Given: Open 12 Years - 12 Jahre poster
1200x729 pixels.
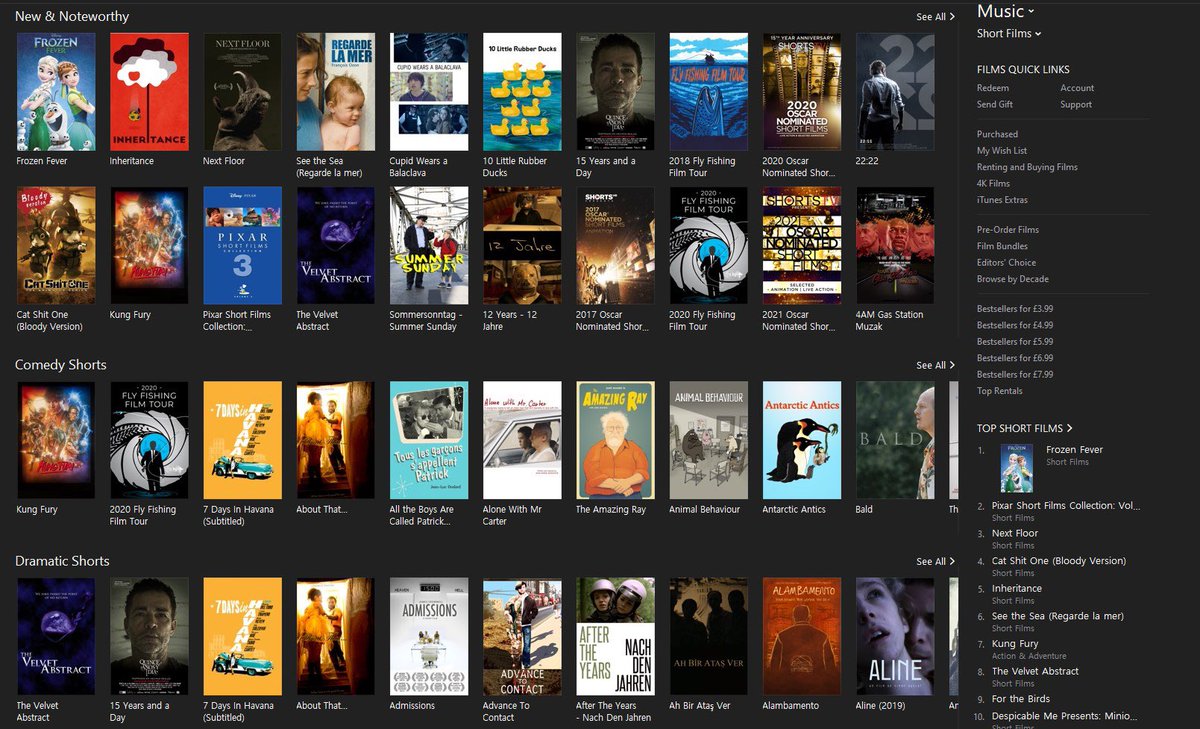Looking at the screenshot, I should point(522,245).
